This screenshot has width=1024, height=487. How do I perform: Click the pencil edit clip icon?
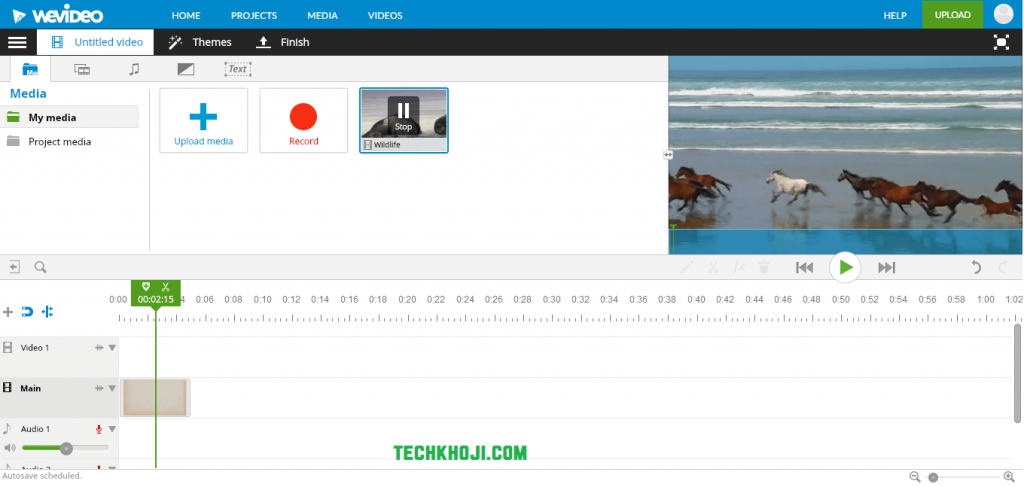pos(686,267)
